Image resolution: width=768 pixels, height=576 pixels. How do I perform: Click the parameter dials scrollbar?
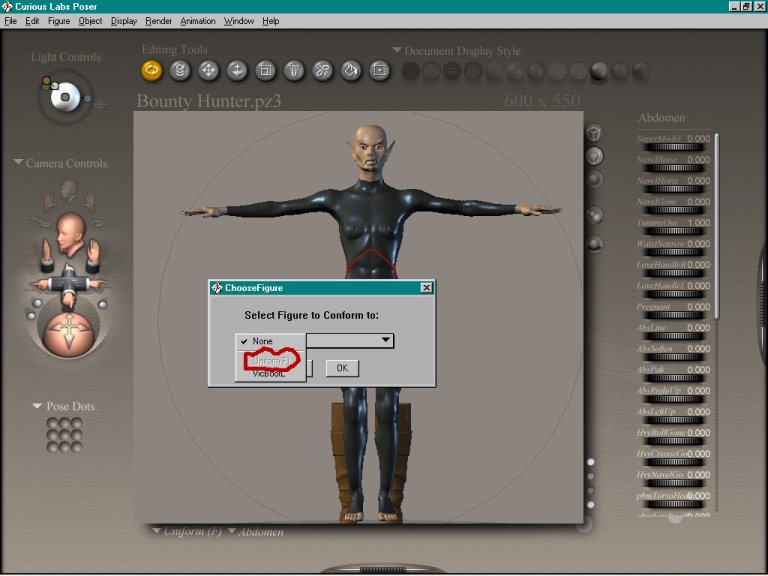[x=717, y=226]
